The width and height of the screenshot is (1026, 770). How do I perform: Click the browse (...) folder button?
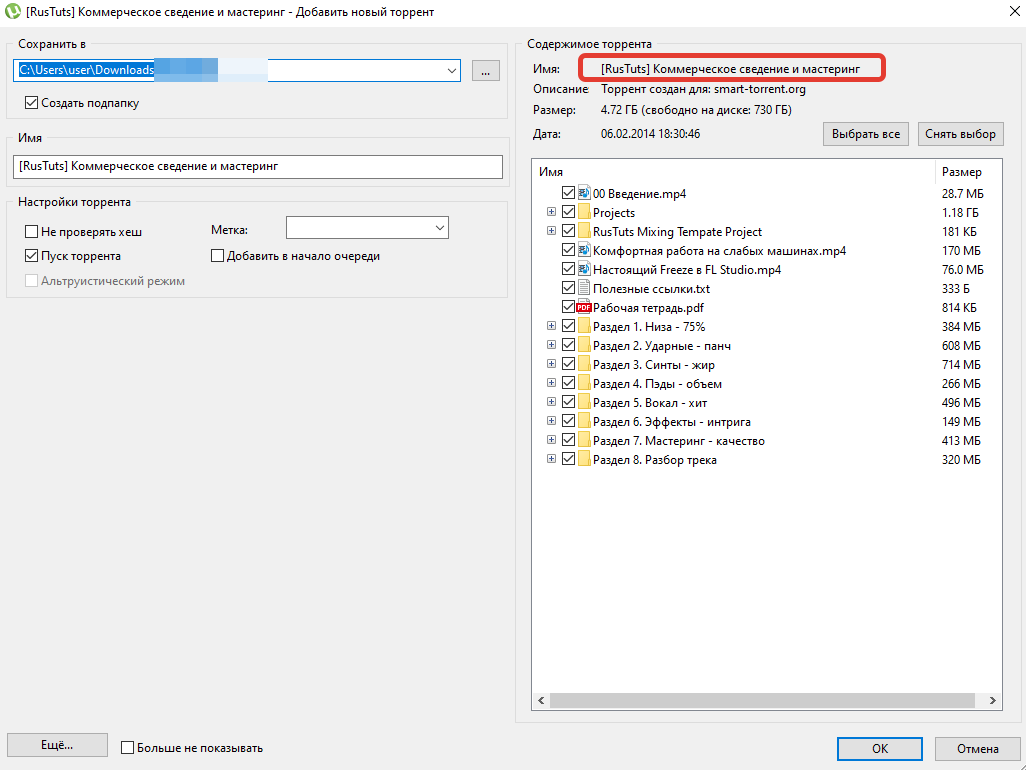coord(486,71)
